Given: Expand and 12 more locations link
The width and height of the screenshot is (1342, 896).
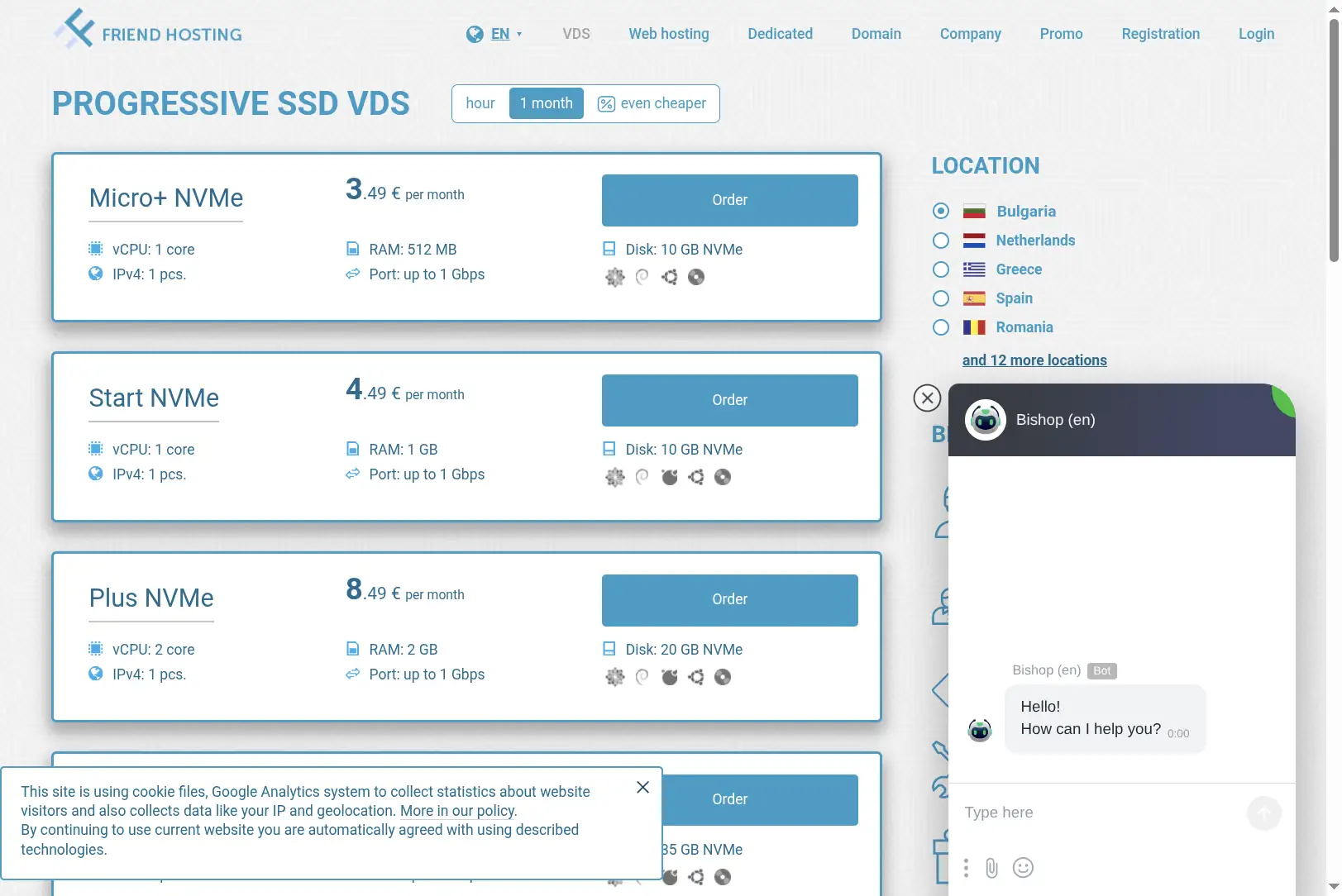Looking at the screenshot, I should 1034,360.
